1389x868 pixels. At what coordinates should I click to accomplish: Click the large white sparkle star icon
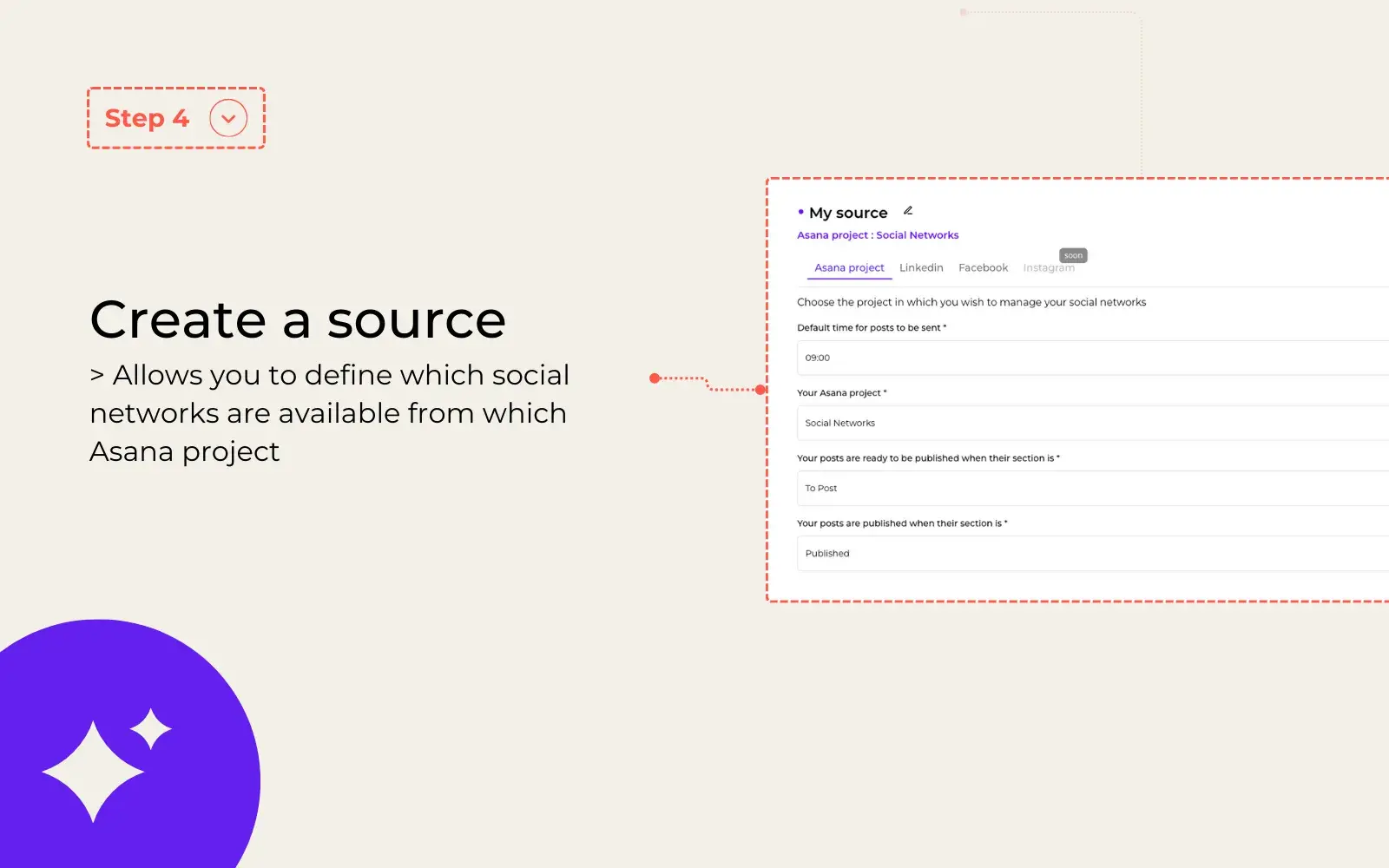coord(93,772)
